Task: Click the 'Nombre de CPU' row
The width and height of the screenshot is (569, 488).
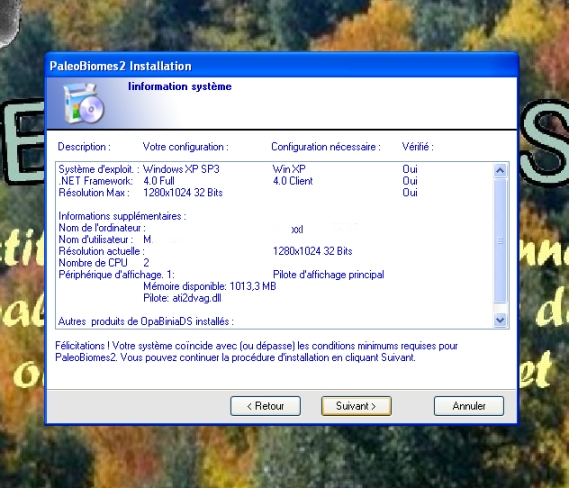Action: click(x=104, y=263)
